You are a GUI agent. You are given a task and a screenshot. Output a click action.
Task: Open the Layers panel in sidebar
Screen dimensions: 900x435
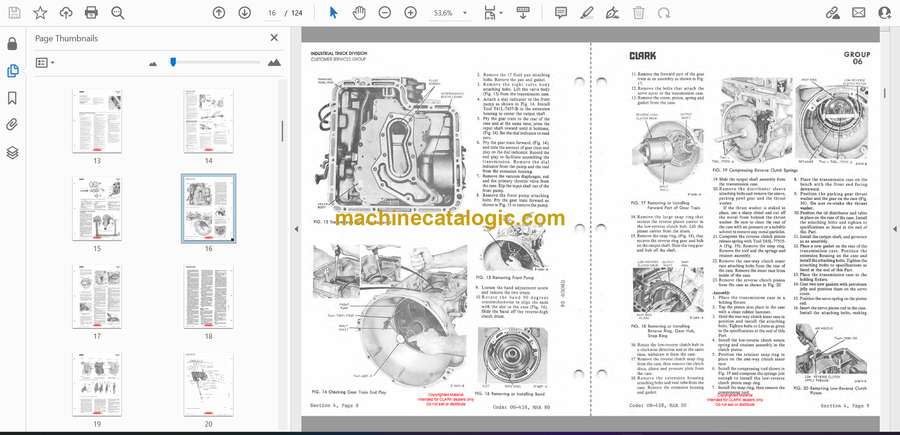tap(12, 152)
